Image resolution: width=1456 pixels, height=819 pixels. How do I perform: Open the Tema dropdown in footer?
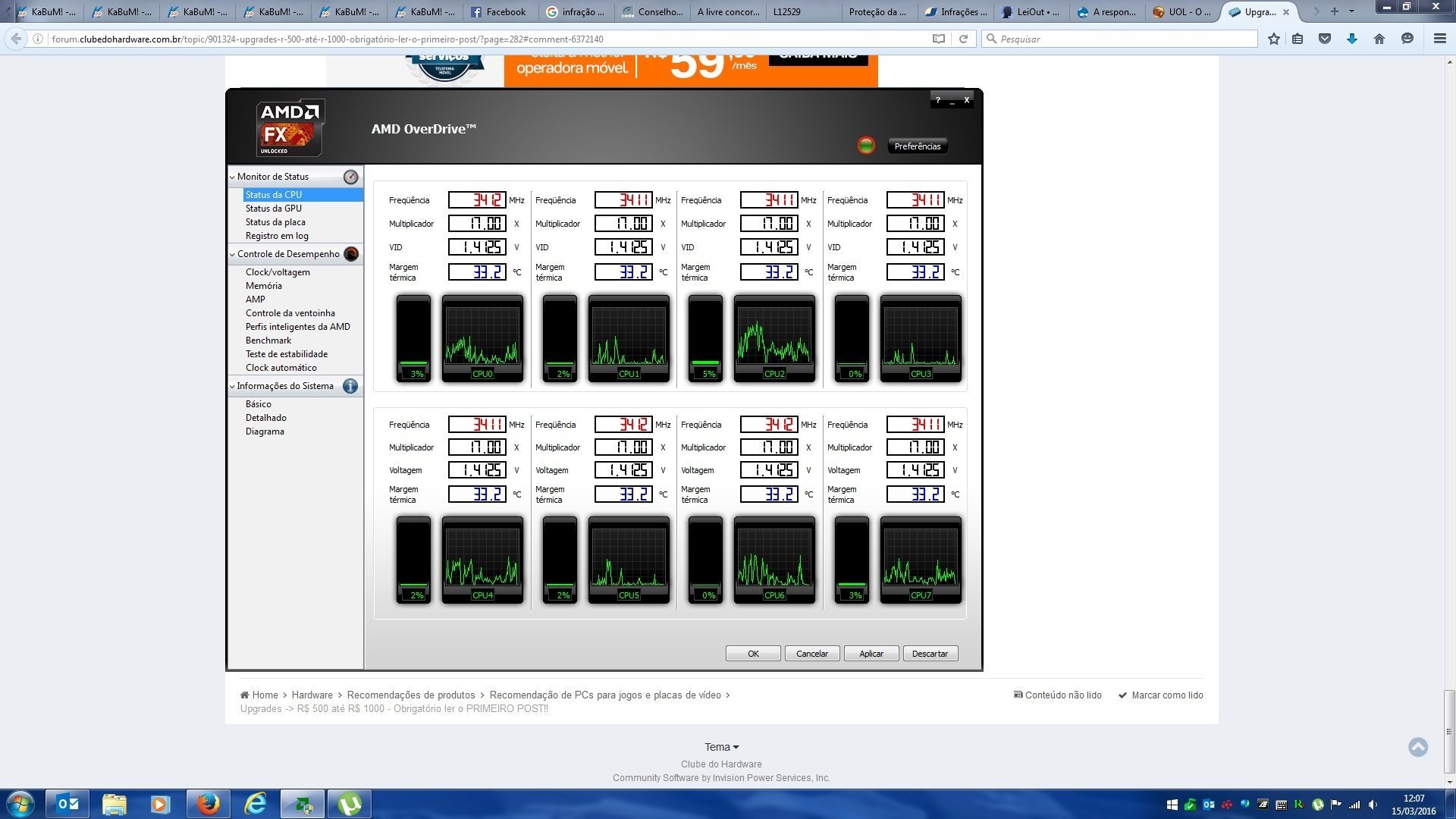(x=721, y=747)
